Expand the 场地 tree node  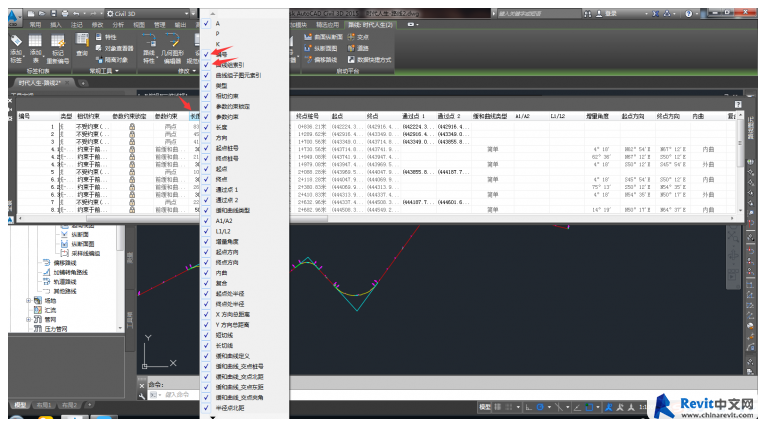click(29, 301)
